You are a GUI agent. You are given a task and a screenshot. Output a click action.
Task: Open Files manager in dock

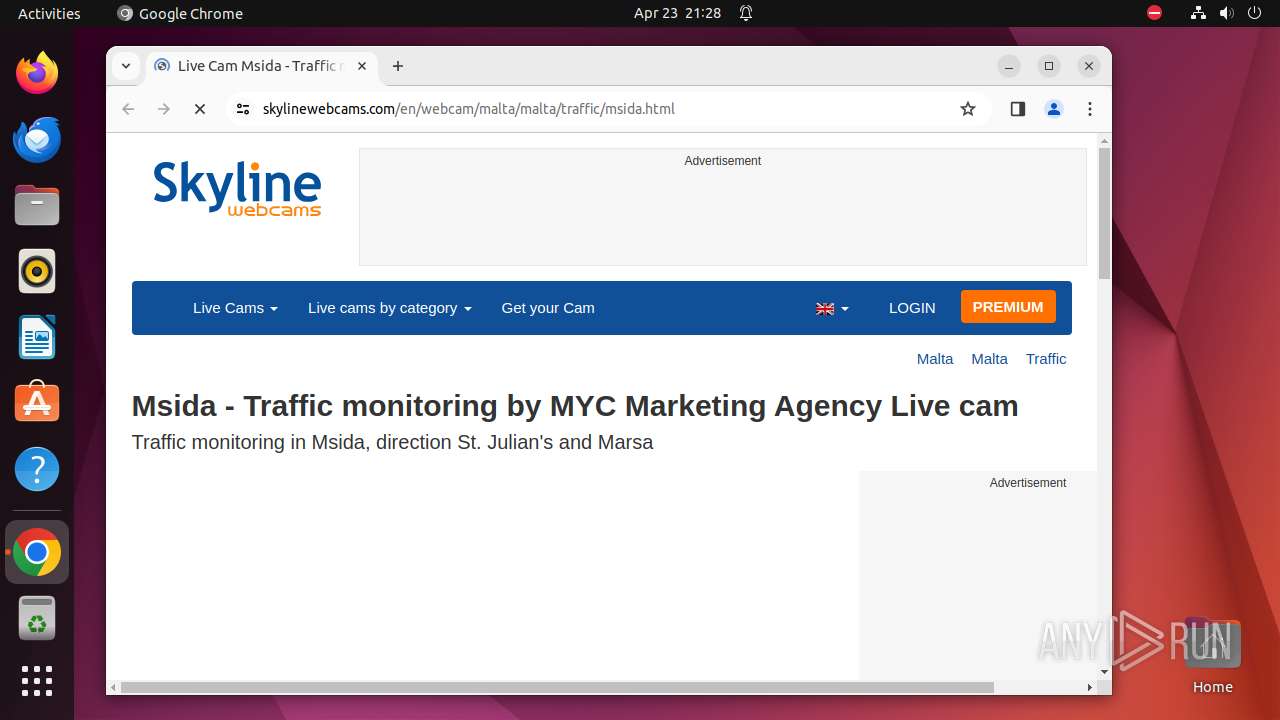coord(37,205)
